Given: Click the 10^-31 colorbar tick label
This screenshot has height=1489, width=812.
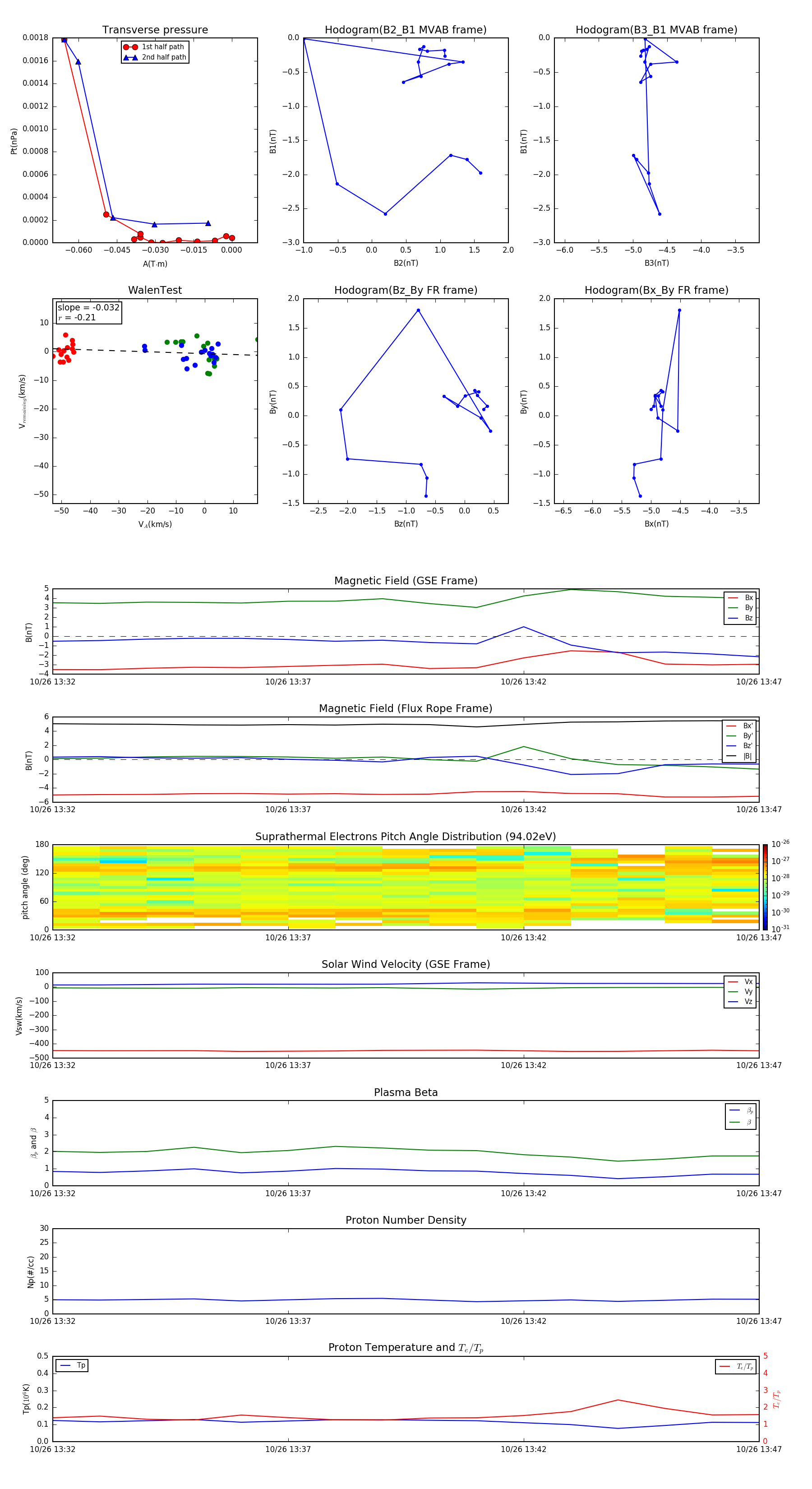Looking at the screenshot, I should coord(780,929).
